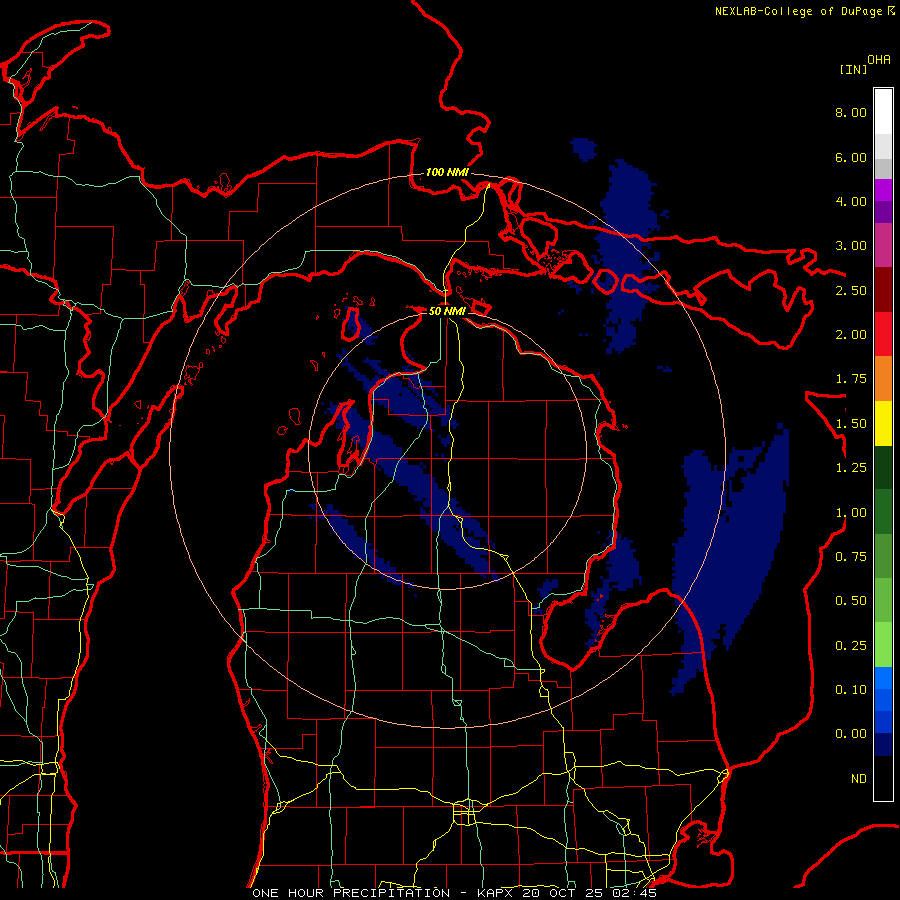Select the 0.50 legend value

851,601
